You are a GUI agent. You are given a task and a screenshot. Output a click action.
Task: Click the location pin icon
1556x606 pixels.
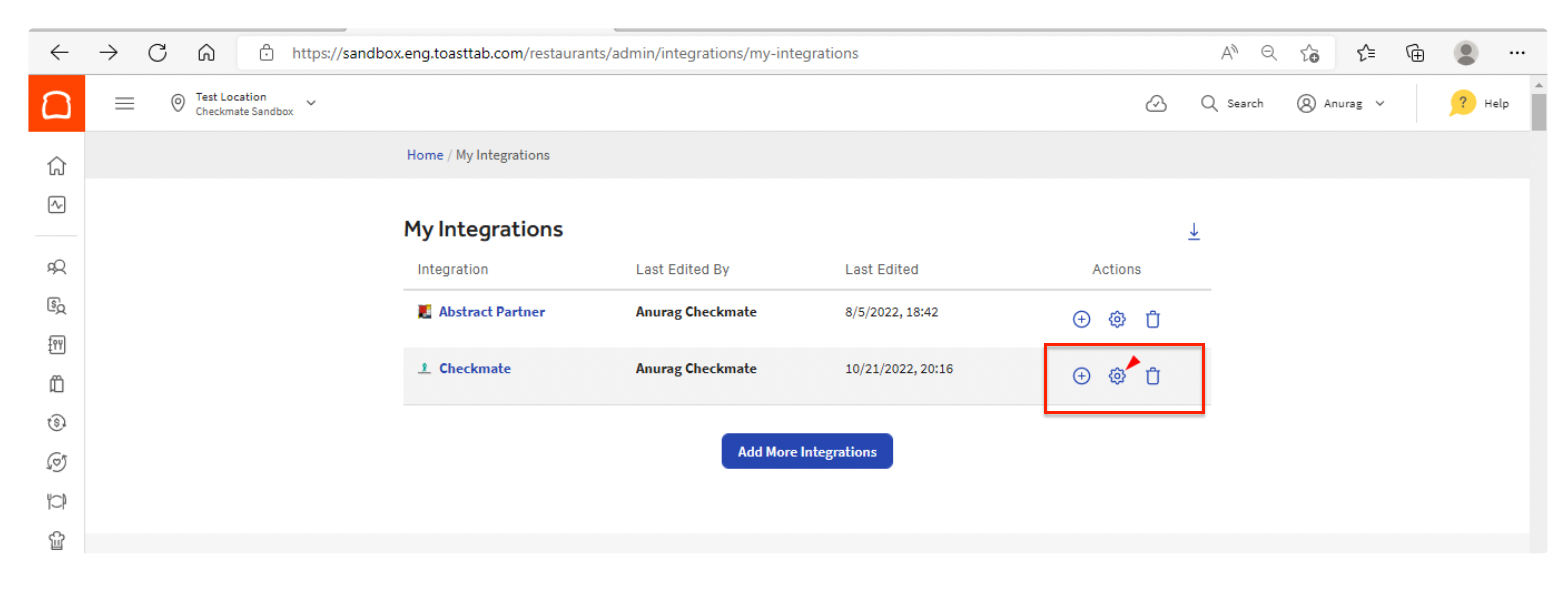coord(178,103)
